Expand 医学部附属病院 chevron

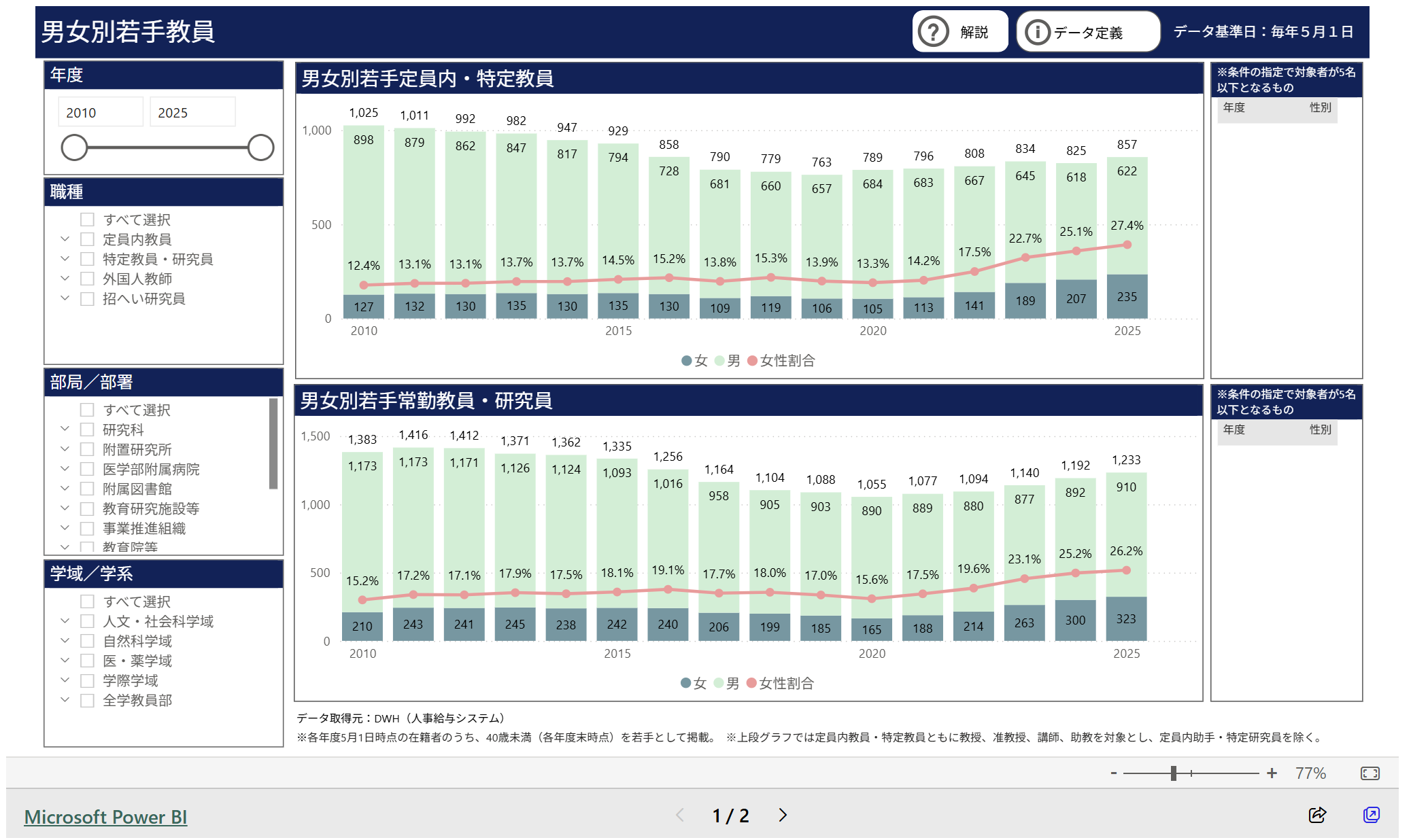tap(65, 469)
